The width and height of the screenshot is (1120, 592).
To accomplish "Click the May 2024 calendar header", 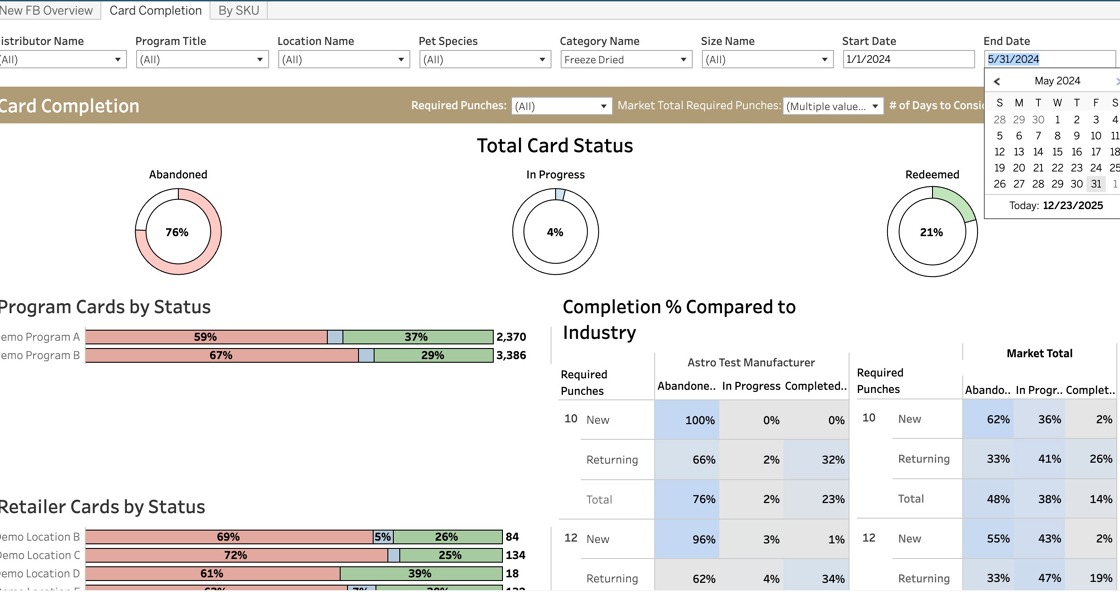I will pos(1057,82).
